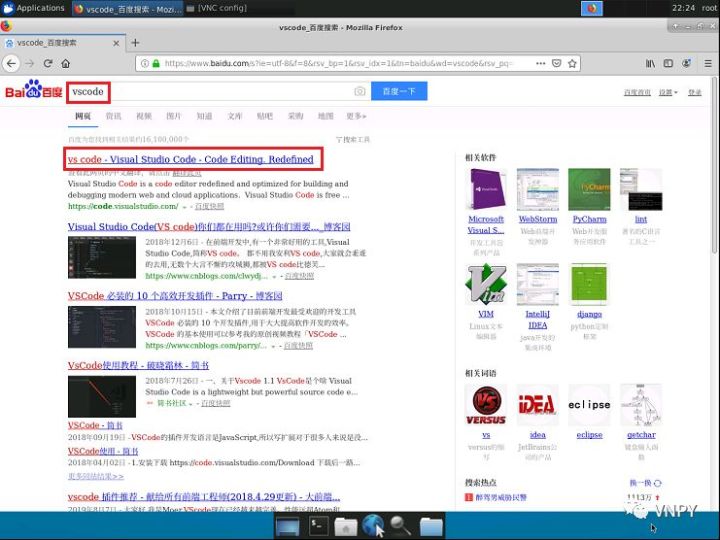Open Firefox account icon
The width and height of the screenshot is (720, 540).
pos(686,63)
